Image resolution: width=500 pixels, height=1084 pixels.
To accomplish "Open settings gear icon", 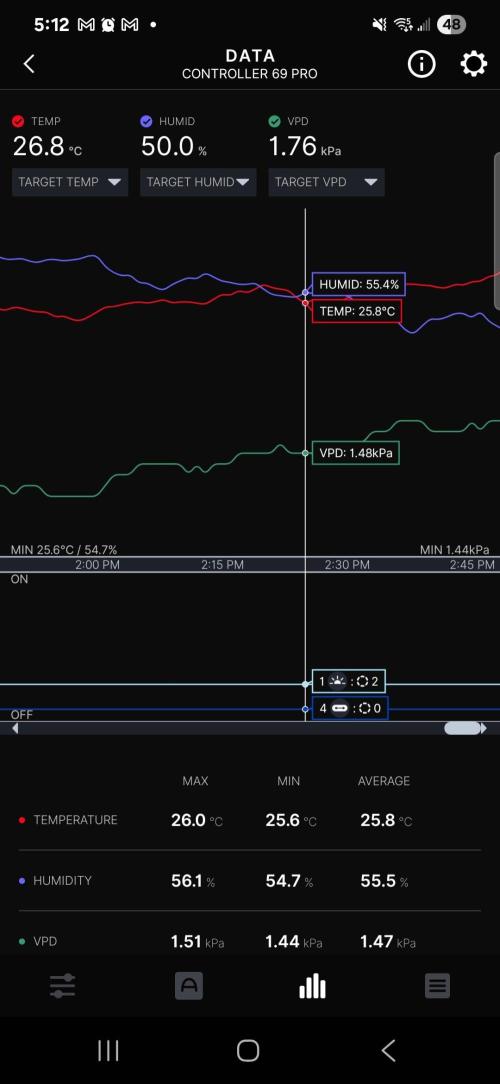I will coord(474,64).
